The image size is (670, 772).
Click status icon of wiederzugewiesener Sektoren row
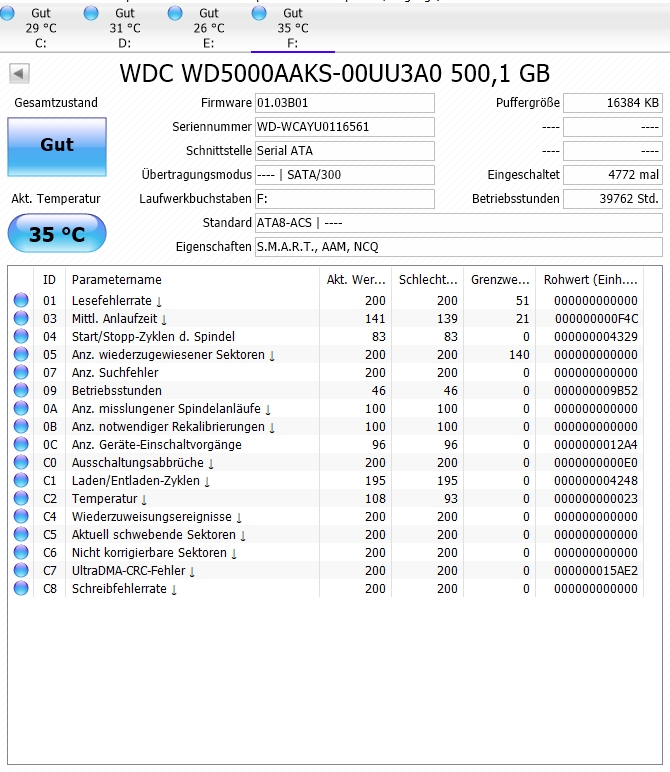click(21, 354)
